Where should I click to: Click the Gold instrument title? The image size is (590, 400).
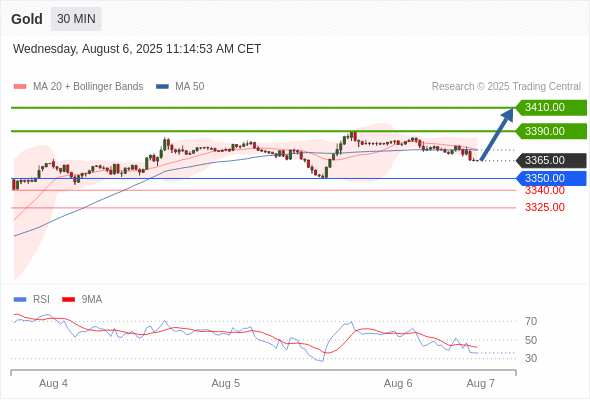pos(27,19)
